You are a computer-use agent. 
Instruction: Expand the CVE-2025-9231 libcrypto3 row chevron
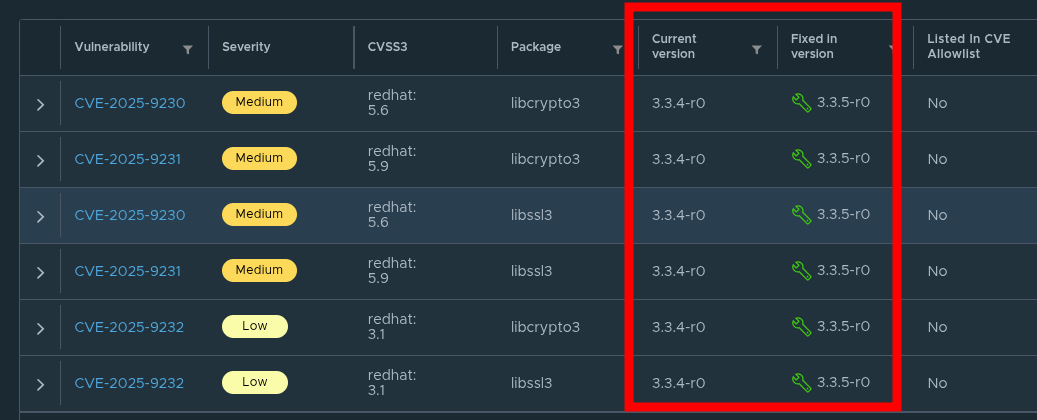pos(40,160)
